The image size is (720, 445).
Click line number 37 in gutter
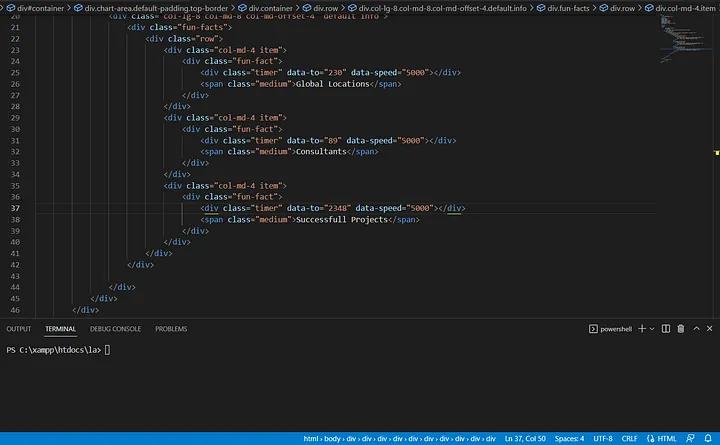[x=15, y=208]
